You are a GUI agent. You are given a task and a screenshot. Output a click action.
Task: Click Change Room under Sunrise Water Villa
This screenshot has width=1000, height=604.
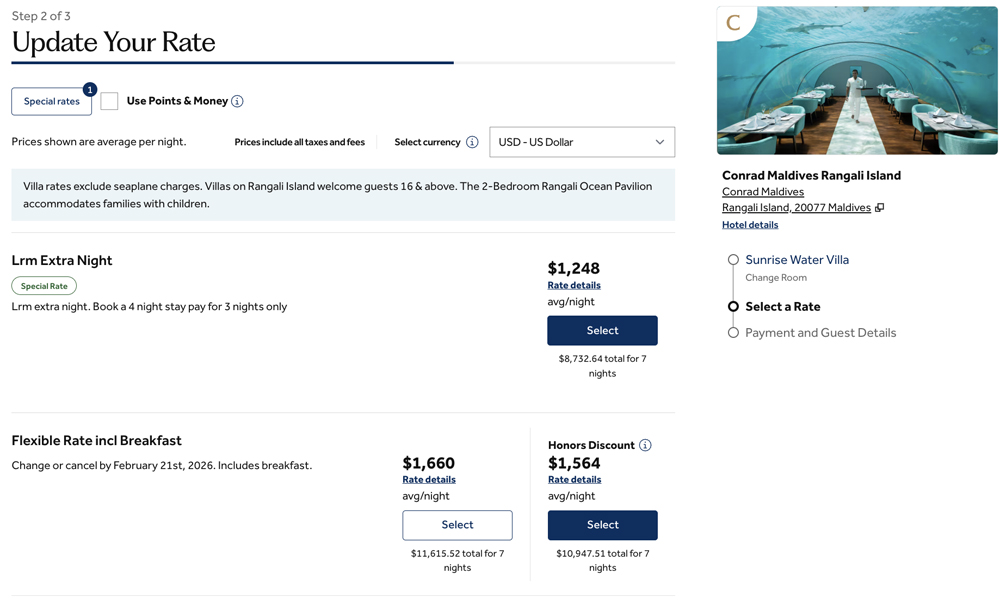(776, 278)
